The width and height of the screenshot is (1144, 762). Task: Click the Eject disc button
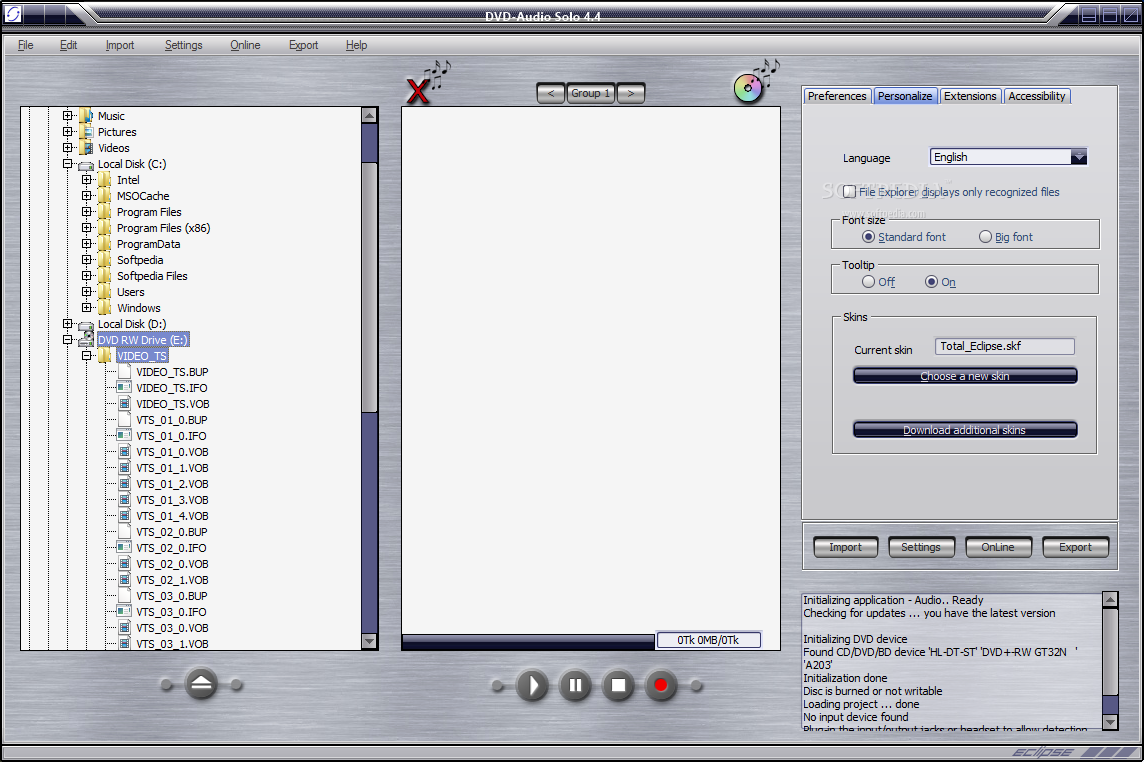pos(201,684)
